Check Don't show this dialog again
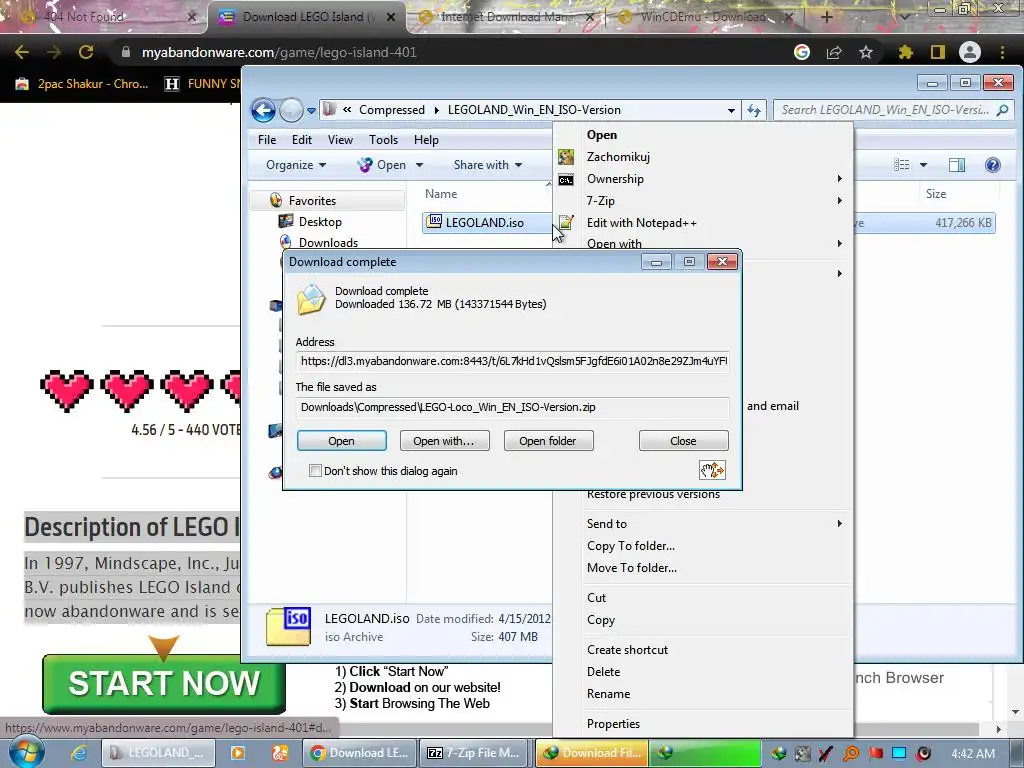This screenshot has height=768, width=1024. 315,470
